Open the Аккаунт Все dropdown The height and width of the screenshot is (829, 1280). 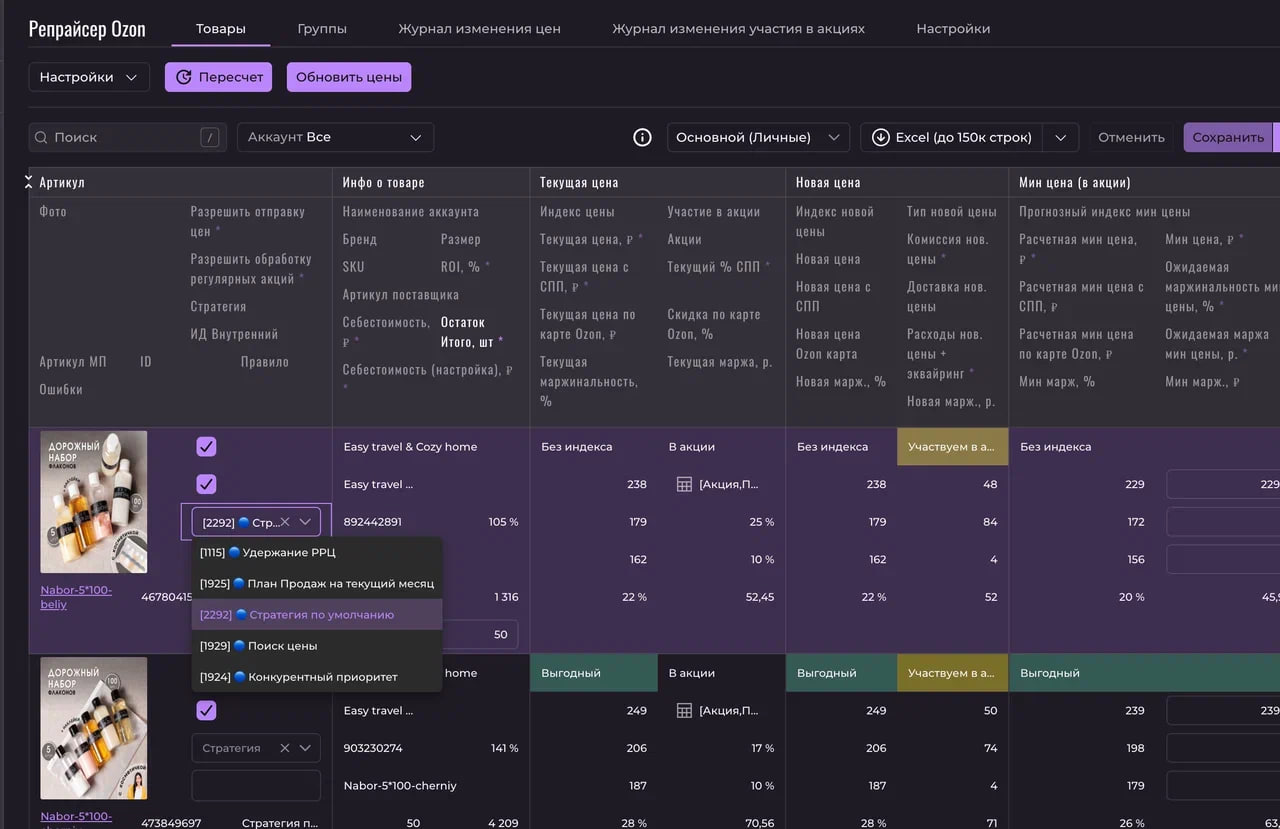[335, 137]
